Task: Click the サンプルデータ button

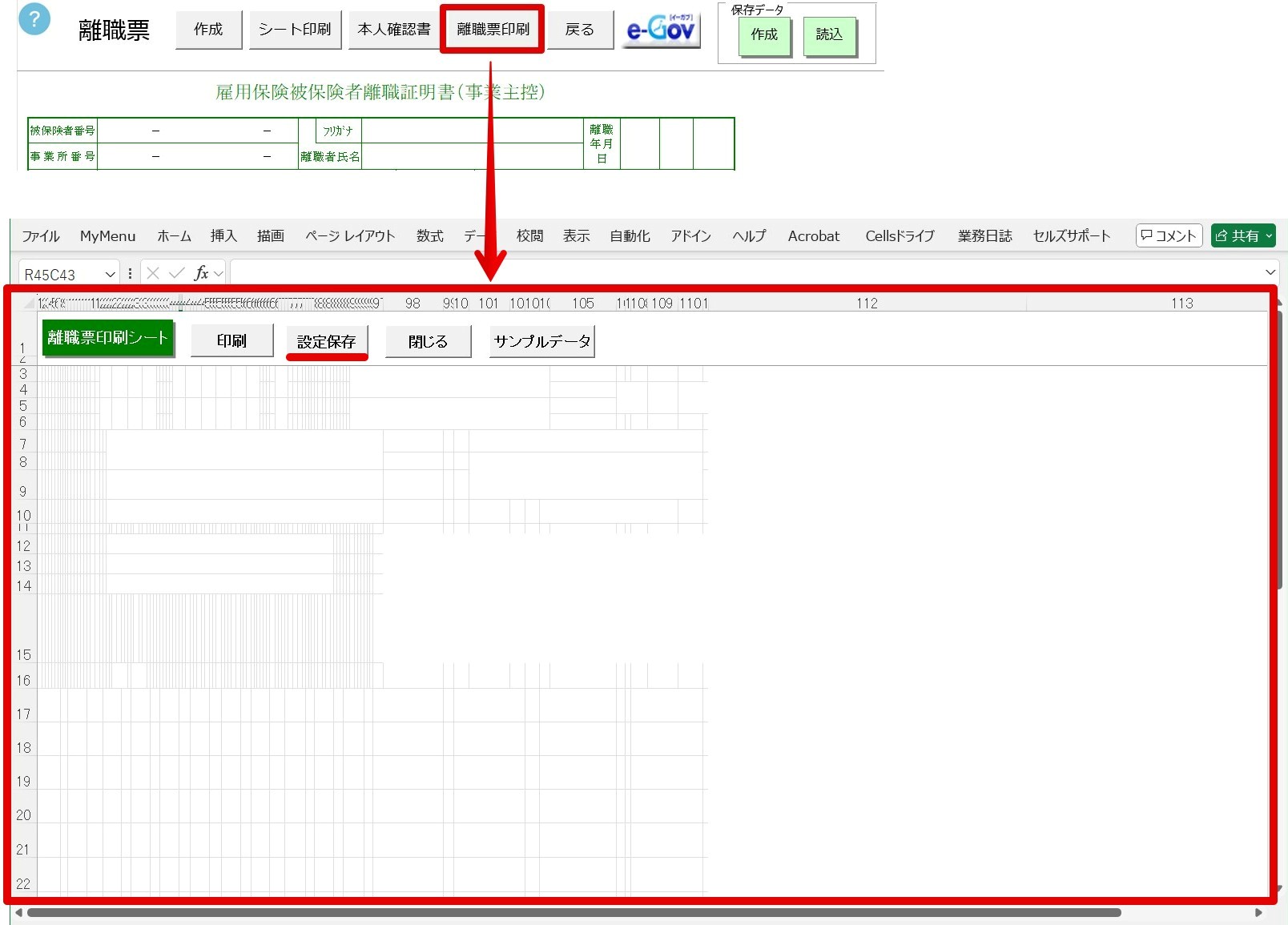Action: (542, 341)
